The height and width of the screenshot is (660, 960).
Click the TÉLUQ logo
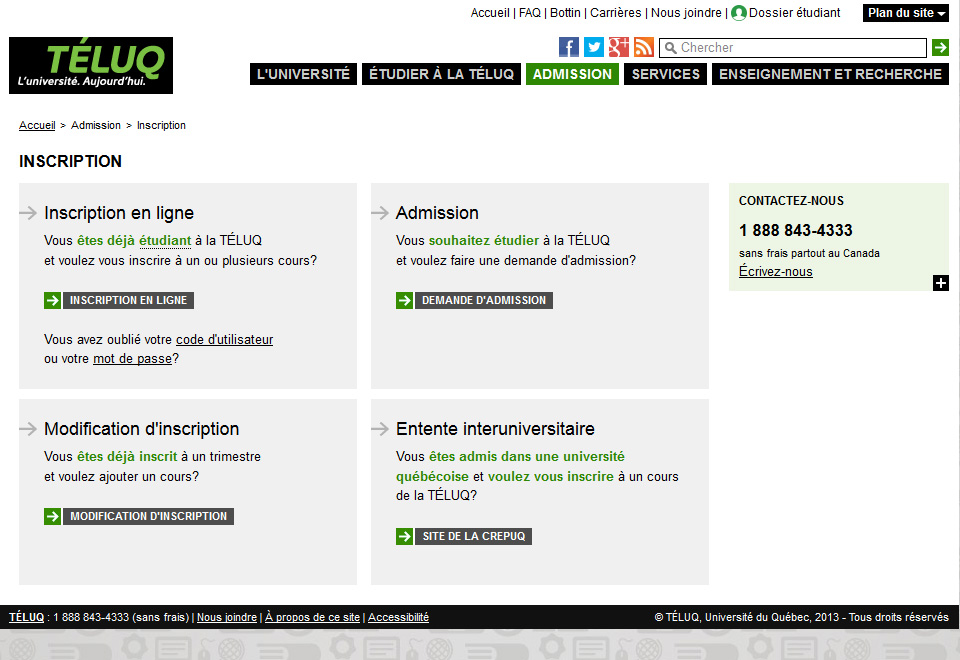pos(91,66)
